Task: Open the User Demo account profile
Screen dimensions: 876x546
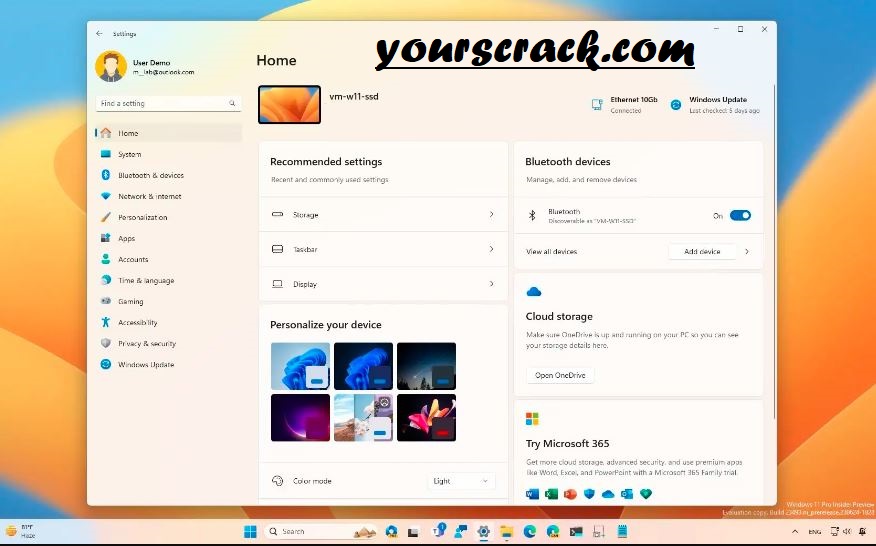Action: (x=145, y=67)
